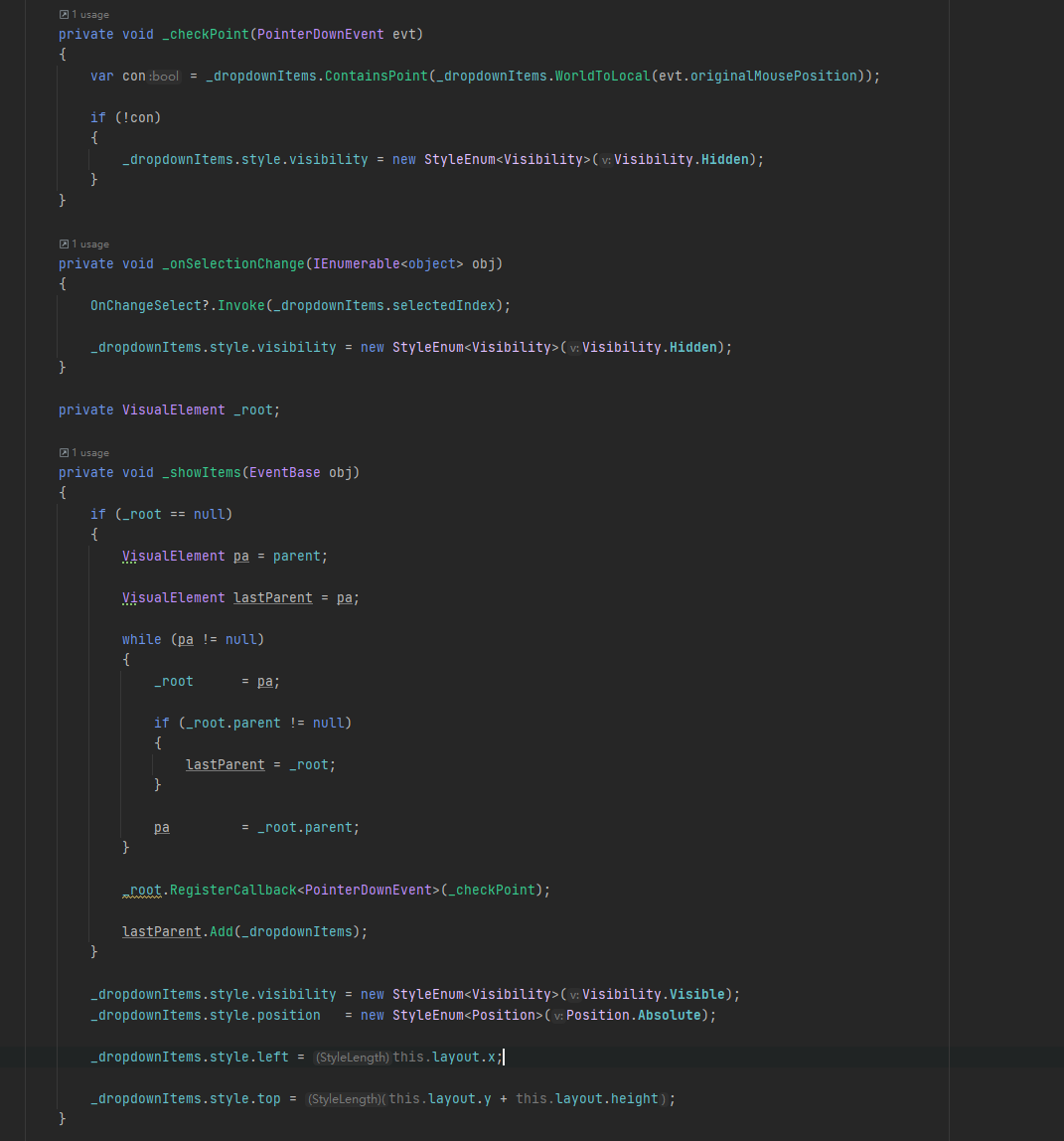Click the usage icon above _showItems method
Viewport: 1064px width, 1141px height.
(65, 452)
